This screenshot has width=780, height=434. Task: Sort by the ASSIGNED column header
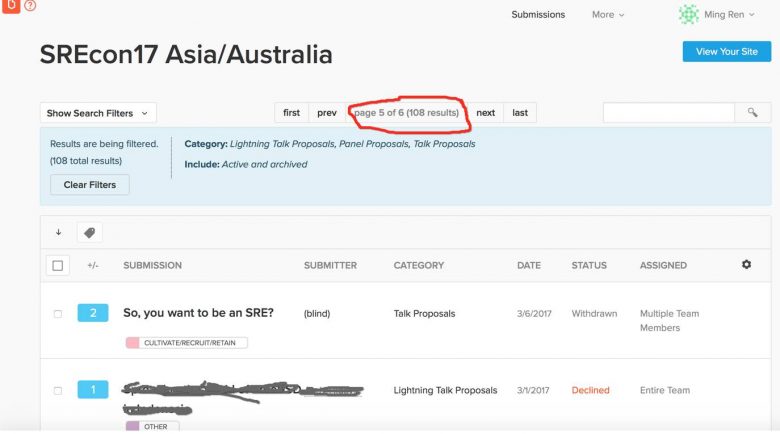click(663, 265)
